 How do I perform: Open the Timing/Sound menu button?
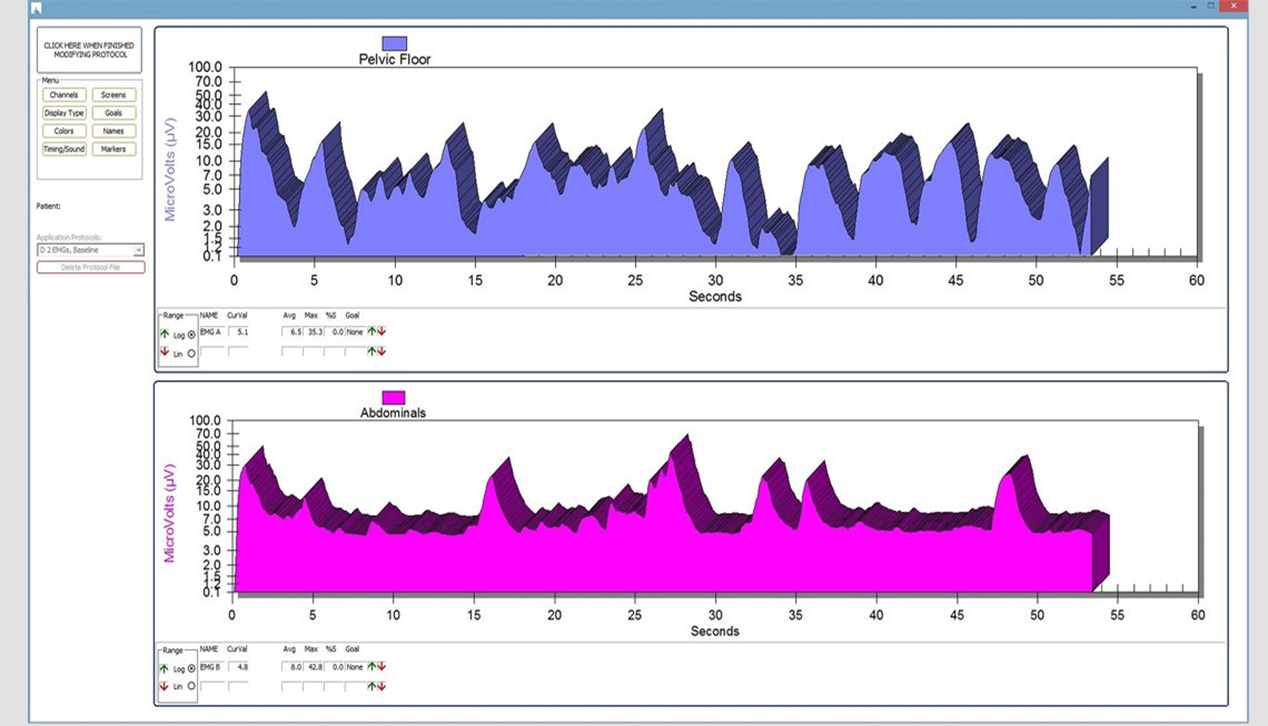point(64,149)
